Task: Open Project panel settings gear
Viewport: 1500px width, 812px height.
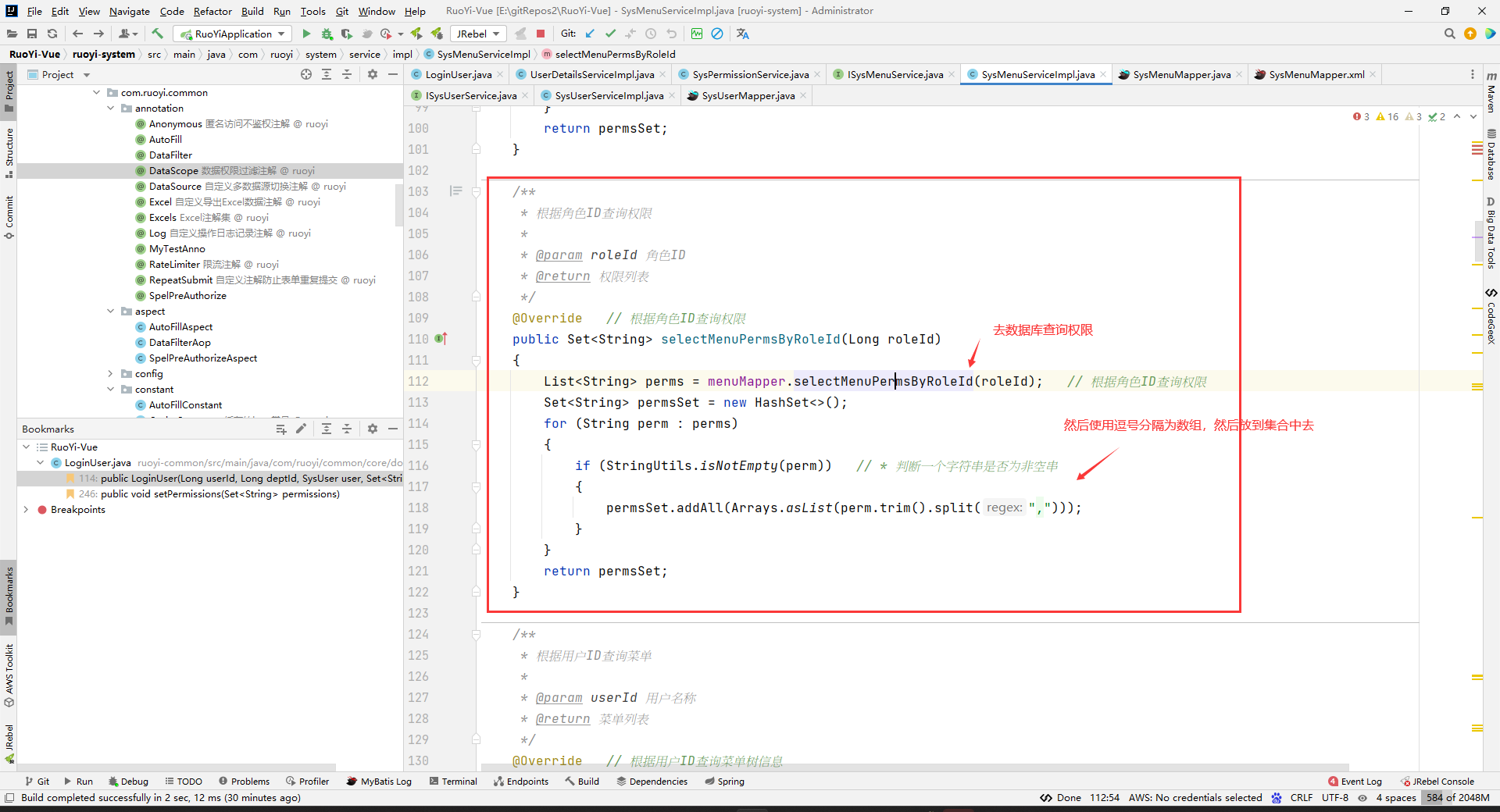Action: pos(373,74)
